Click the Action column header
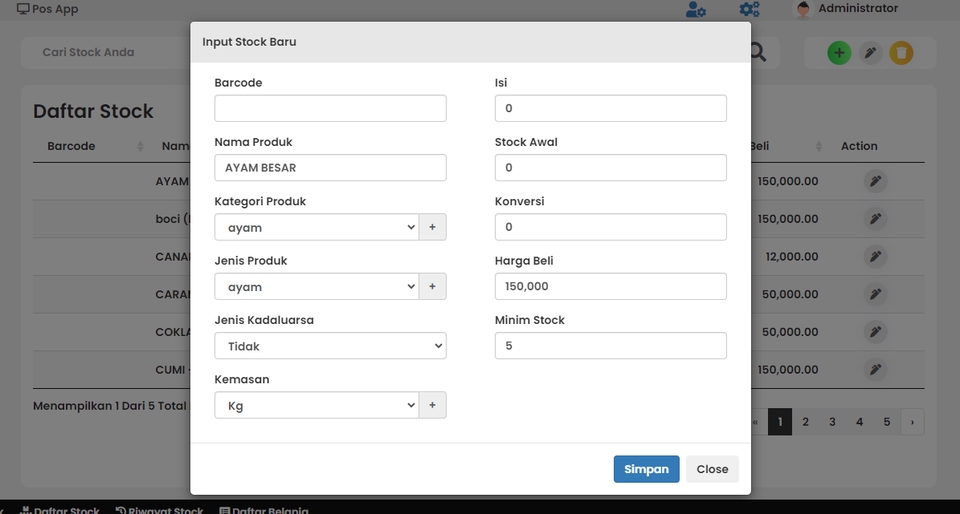The height and width of the screenshot is (514, 960). click(x=859, y=146)
